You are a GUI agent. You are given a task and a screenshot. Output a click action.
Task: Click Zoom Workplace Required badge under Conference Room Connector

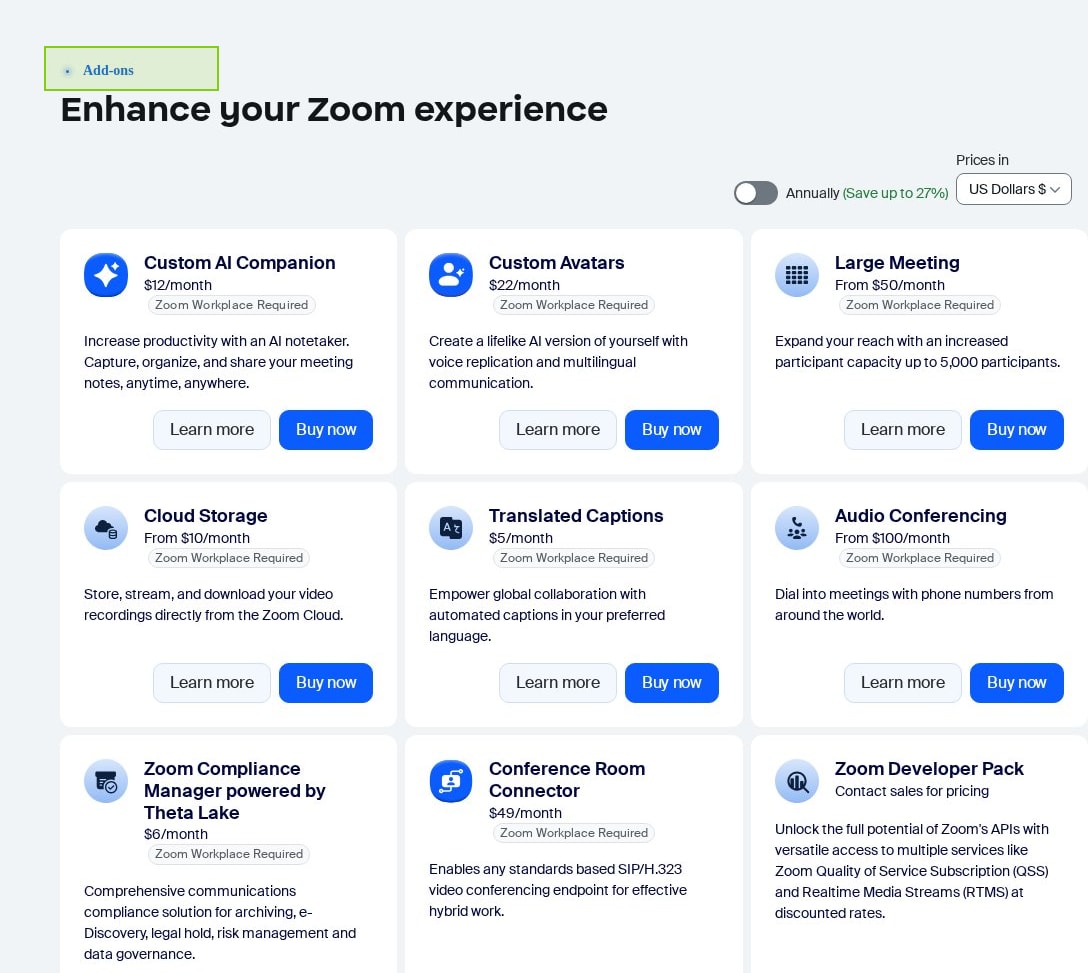(x=574, y=834)
